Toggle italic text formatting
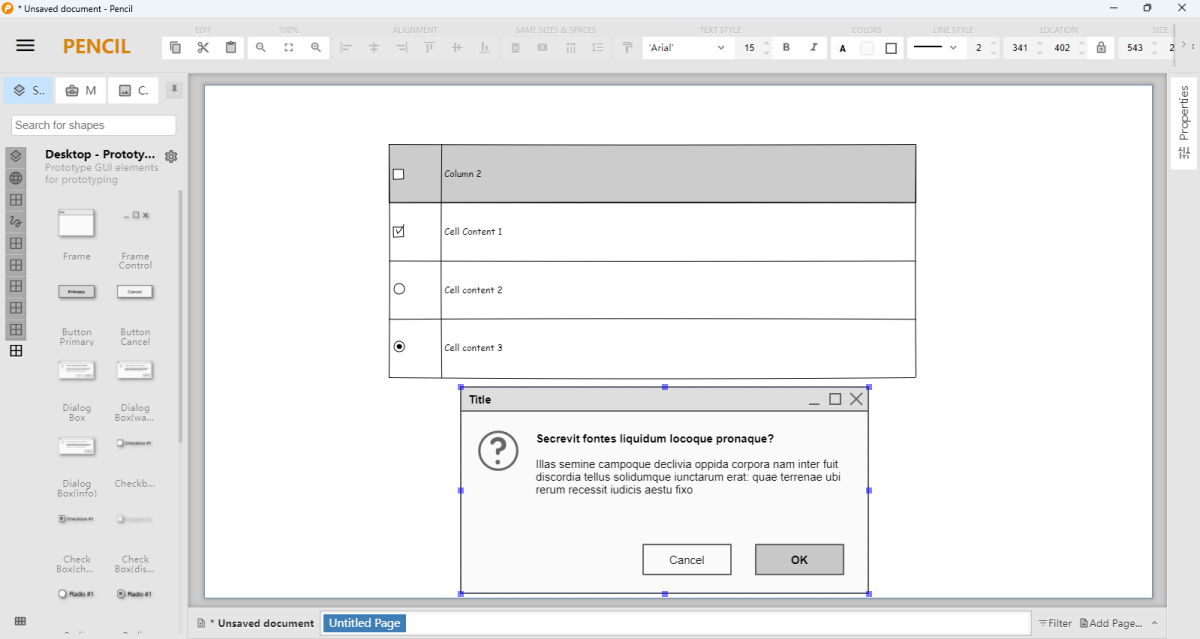1200x639 pixels. click(813, 47)
